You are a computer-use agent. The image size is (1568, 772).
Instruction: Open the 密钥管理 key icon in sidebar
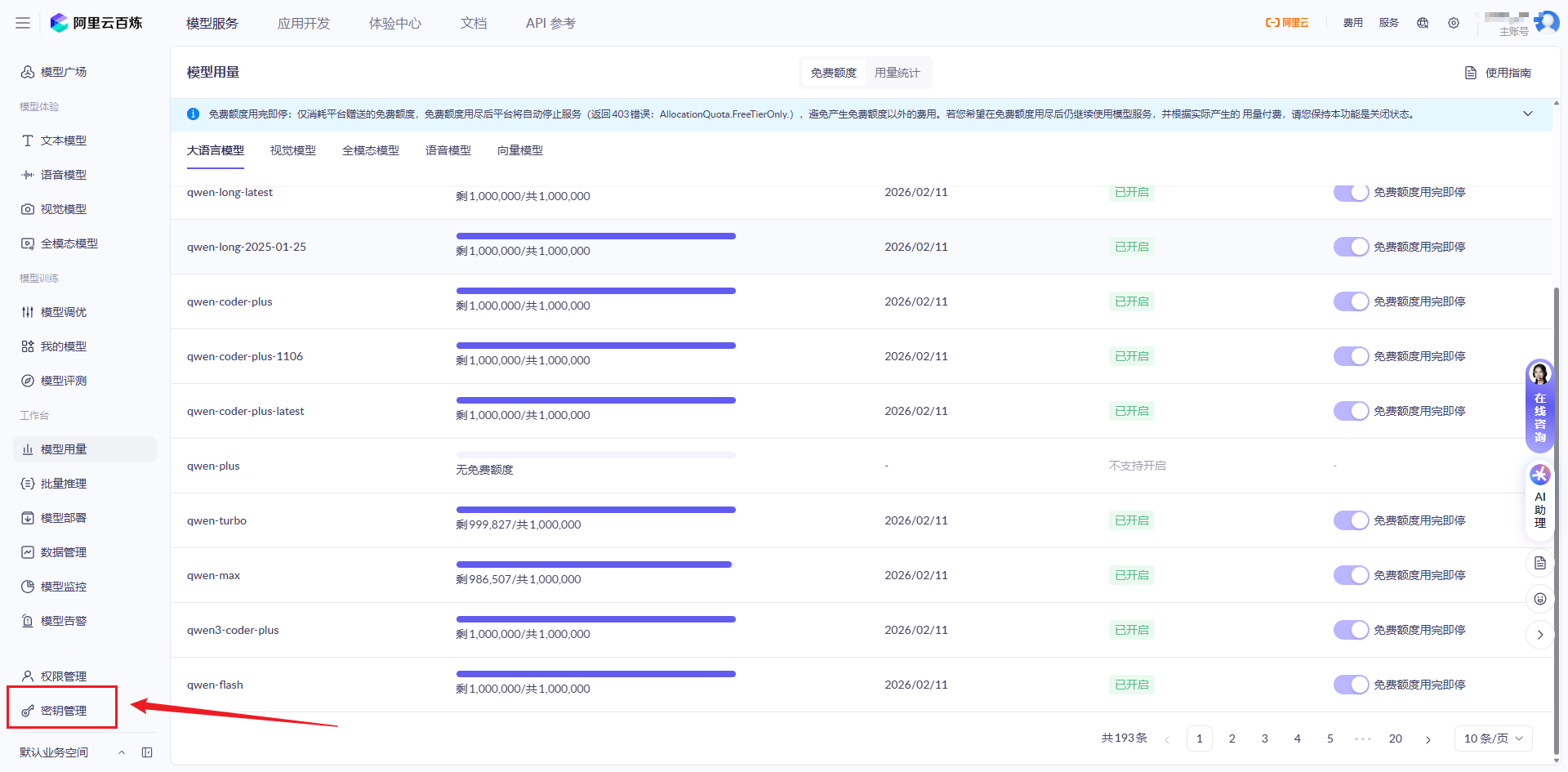pyautogui.click(x=28, y=711)
